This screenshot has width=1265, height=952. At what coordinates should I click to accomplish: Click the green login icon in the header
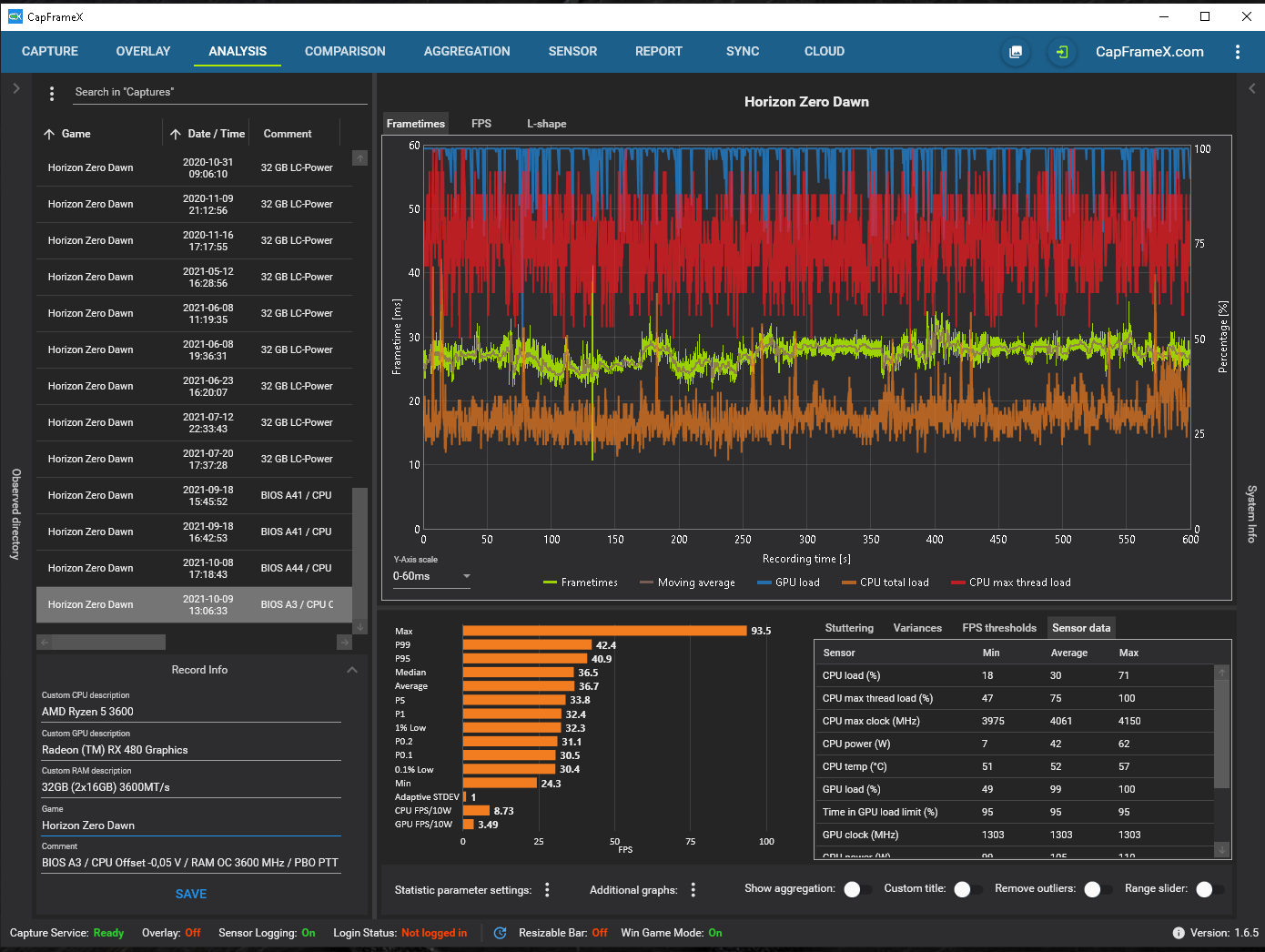coord(1061,52)
